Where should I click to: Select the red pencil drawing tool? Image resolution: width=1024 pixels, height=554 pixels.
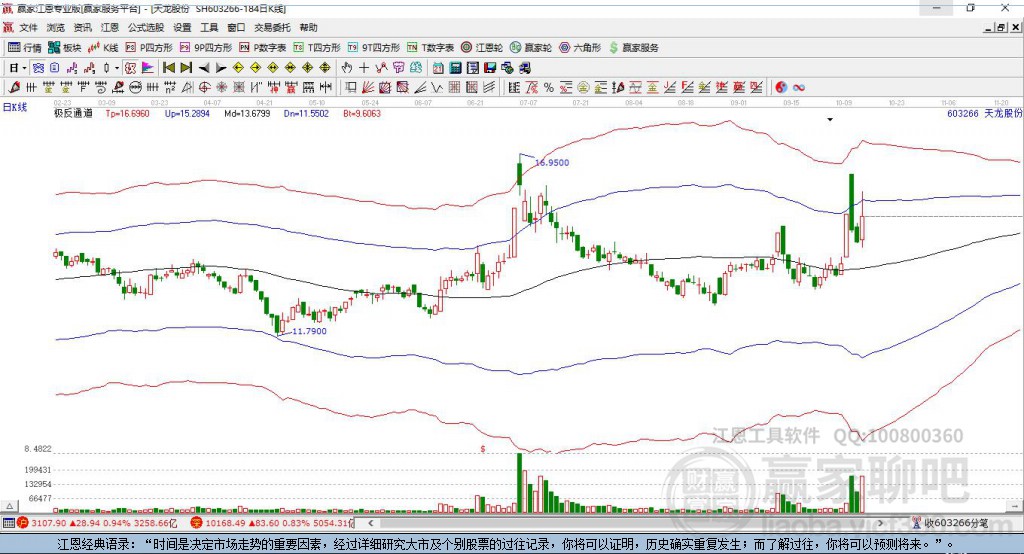tap(15, 87)
